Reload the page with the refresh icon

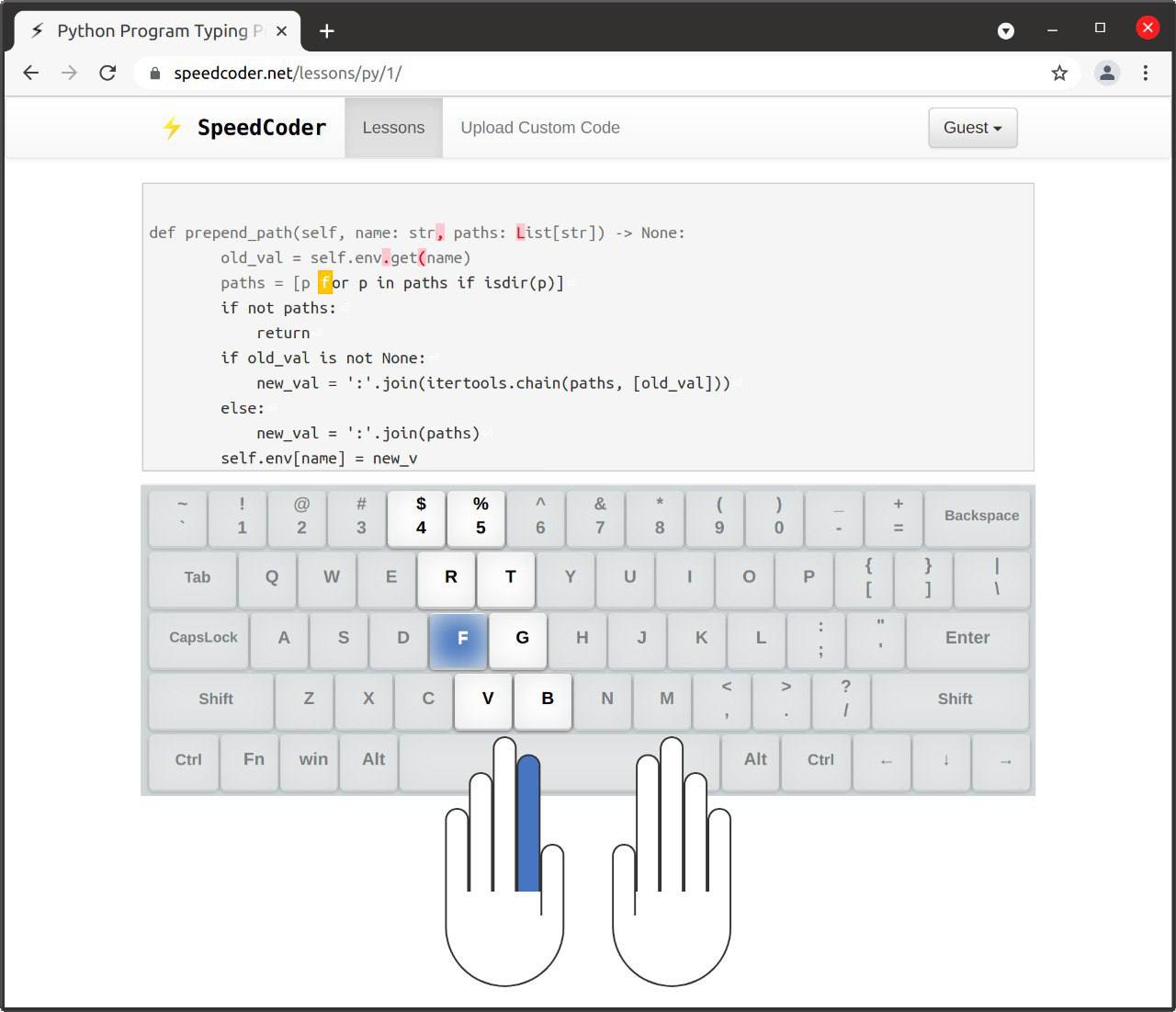(107, 73)
